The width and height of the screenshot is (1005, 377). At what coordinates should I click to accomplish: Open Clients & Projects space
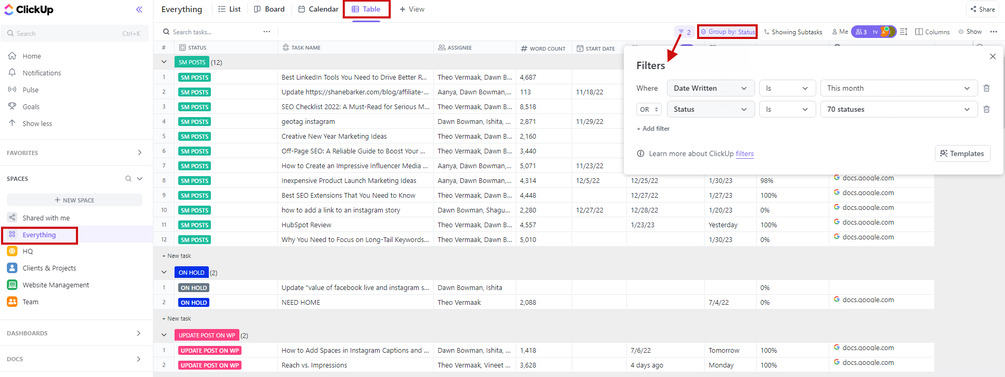(49, 268)
